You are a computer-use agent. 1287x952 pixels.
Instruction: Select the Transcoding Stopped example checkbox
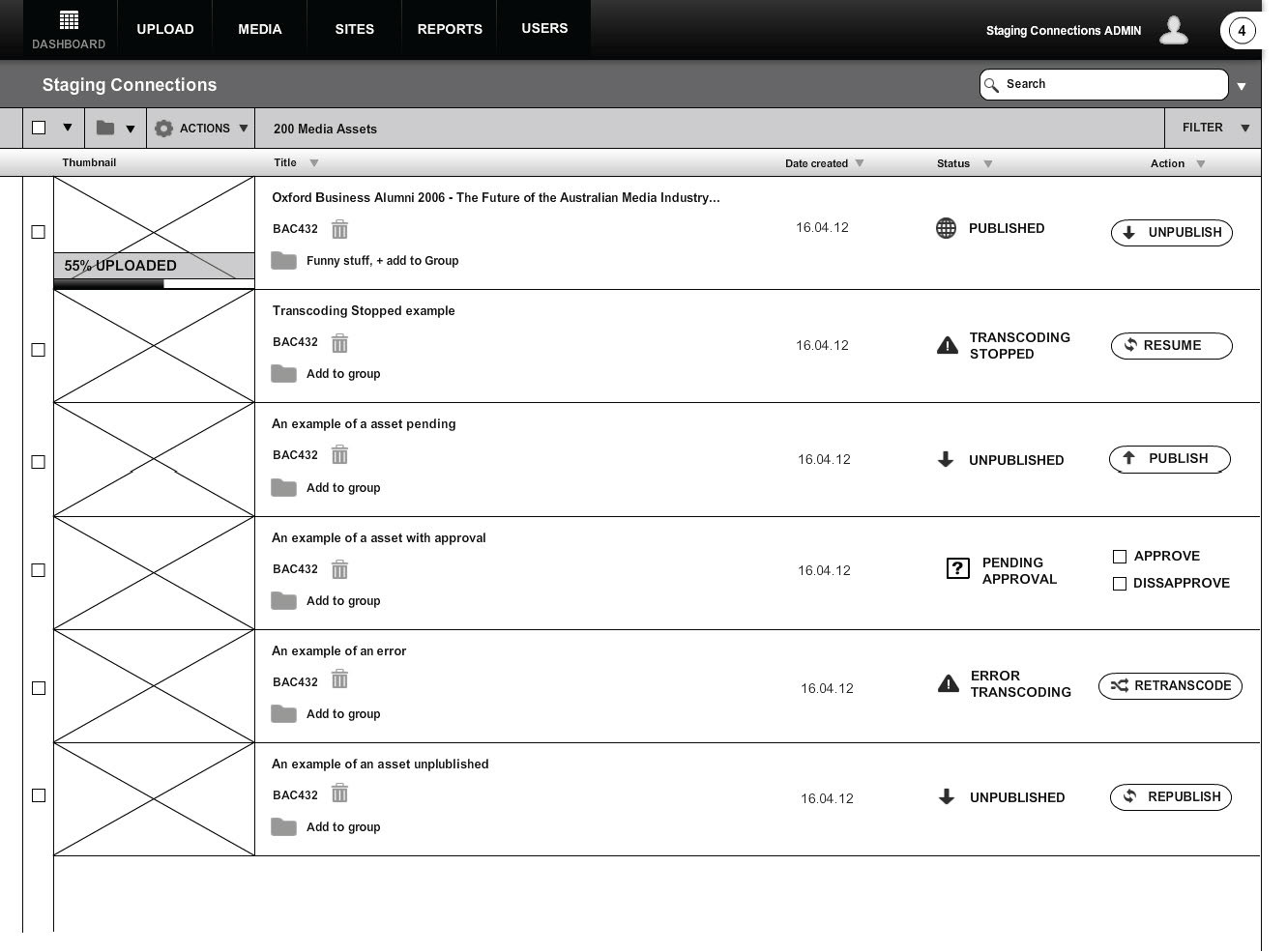click(39, 350)
